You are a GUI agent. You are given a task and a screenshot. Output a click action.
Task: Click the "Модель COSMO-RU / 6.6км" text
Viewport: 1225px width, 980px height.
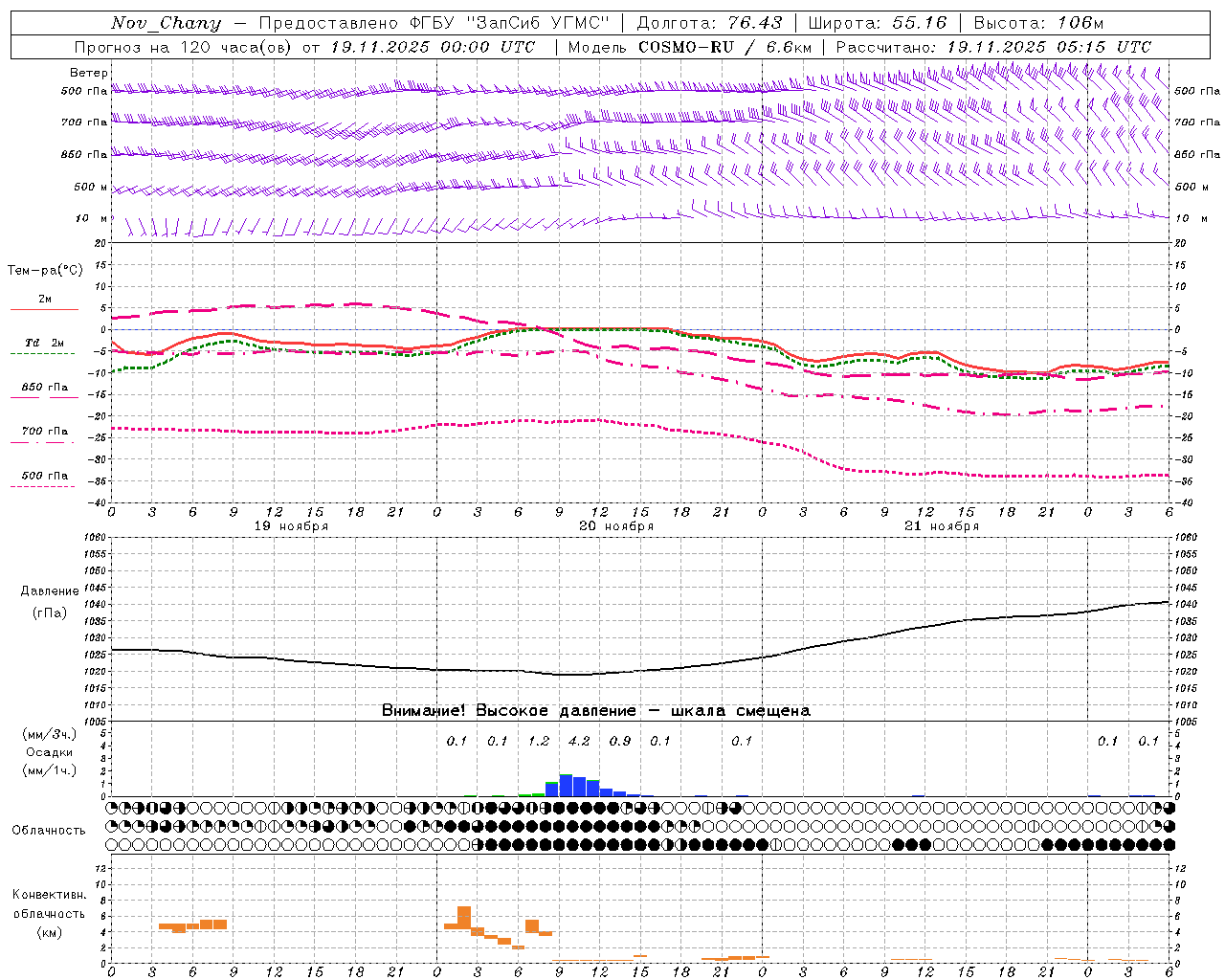[690, 47]
